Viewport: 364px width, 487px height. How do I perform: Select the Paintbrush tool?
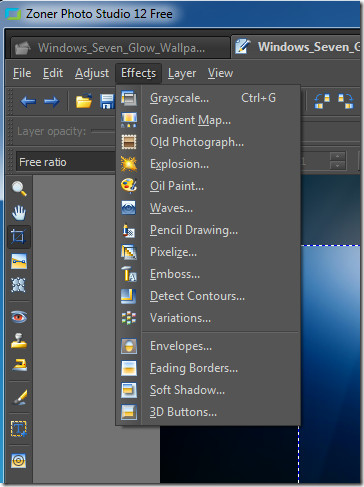[x=19, y=397]
